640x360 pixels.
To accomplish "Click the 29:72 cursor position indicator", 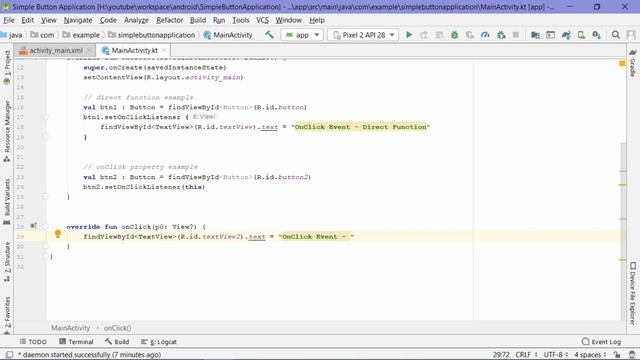I will (x=500, y=354).
